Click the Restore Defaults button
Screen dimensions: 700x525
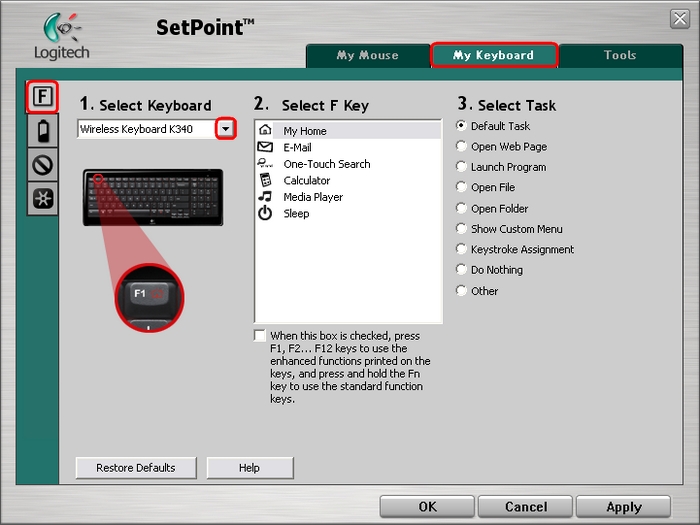136,468
